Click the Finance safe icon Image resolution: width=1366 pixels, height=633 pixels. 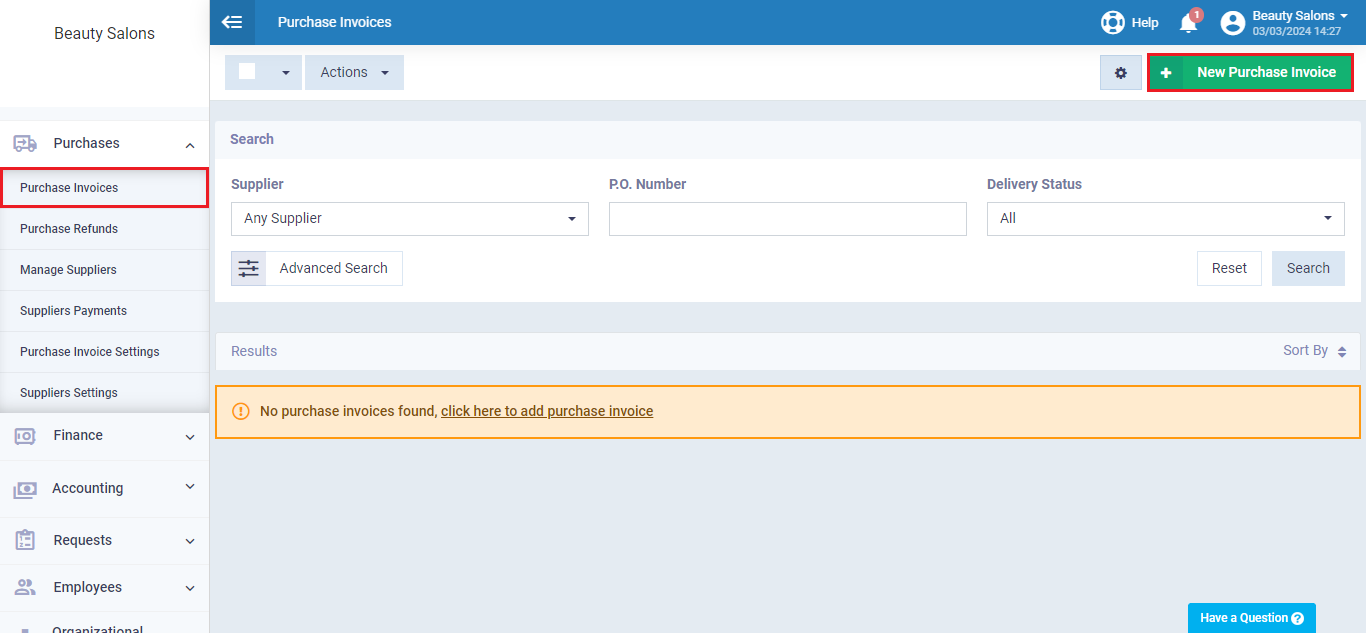(25, 435)
